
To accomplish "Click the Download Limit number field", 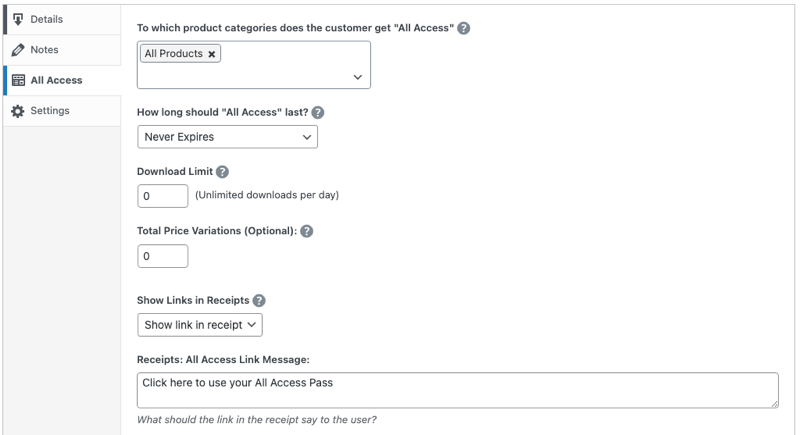I will 162,196.
